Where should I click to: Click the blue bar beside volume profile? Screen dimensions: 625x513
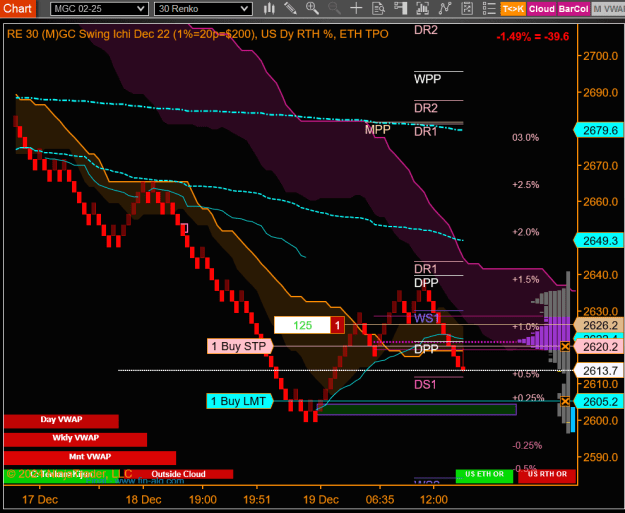(x=573, y=420)
